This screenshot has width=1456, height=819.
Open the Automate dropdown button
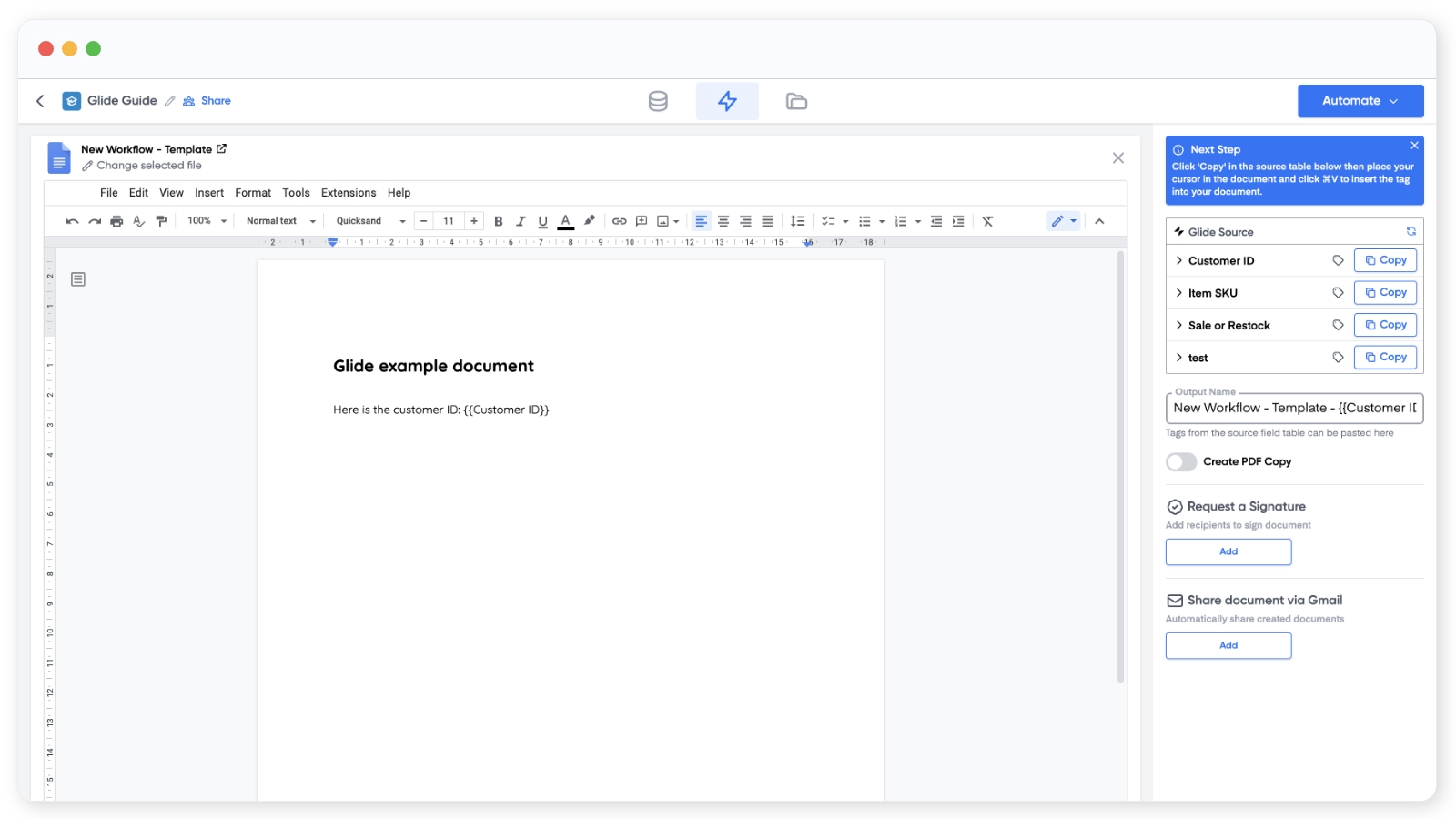(1360, 101)
